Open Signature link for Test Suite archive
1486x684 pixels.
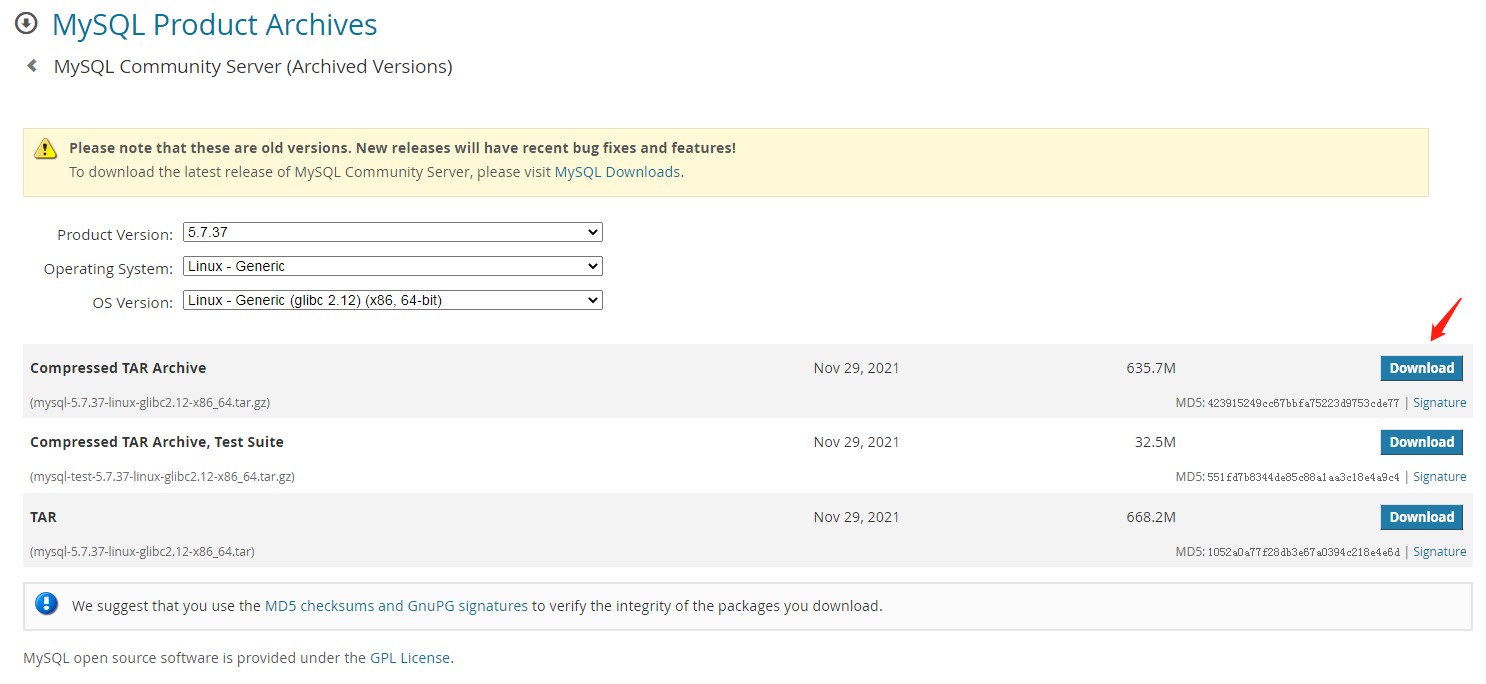pyautogui.click(x=1439, y=477)
